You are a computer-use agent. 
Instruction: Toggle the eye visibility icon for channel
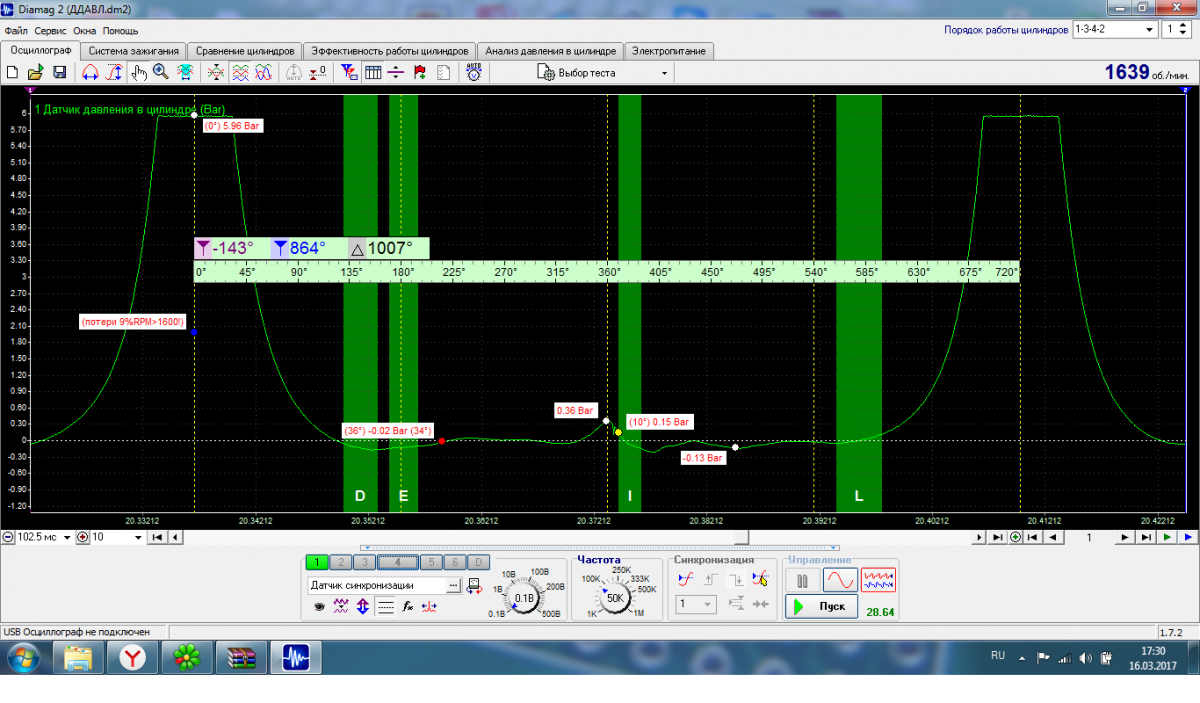click(x=319, y=606)
